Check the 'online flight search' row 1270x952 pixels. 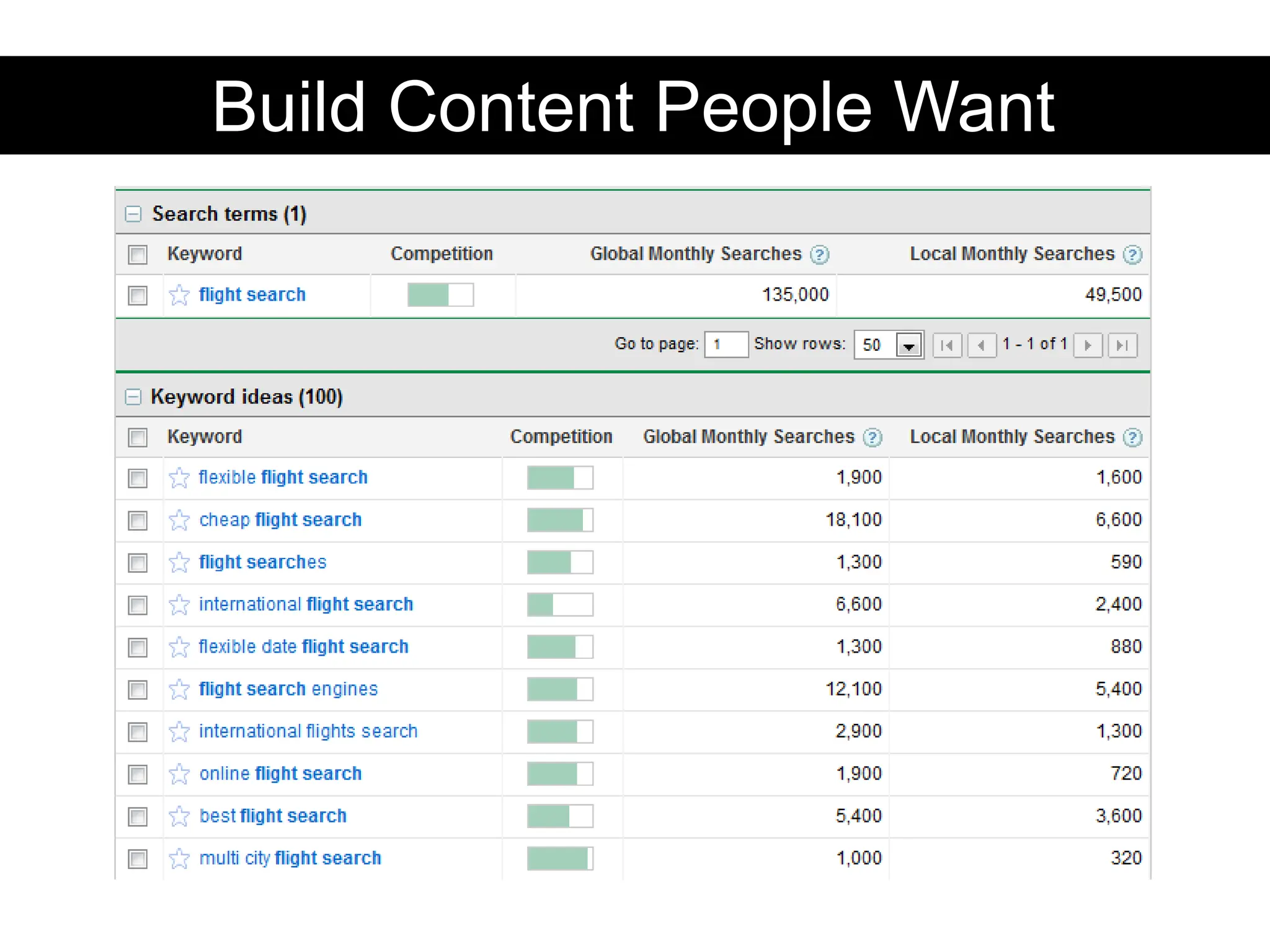click(138, 774)
